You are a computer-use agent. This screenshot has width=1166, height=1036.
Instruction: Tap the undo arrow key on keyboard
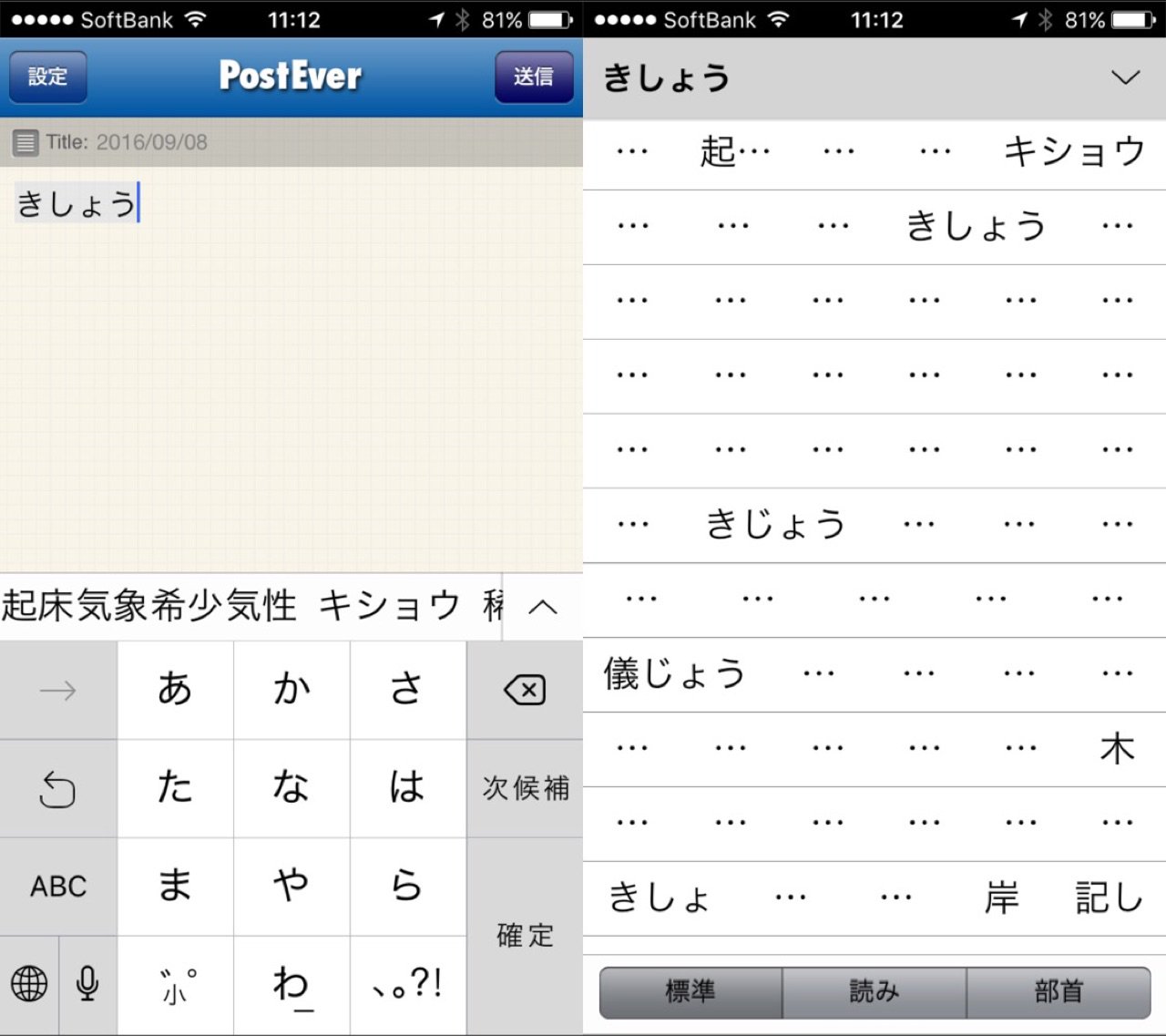pos(58,789)
